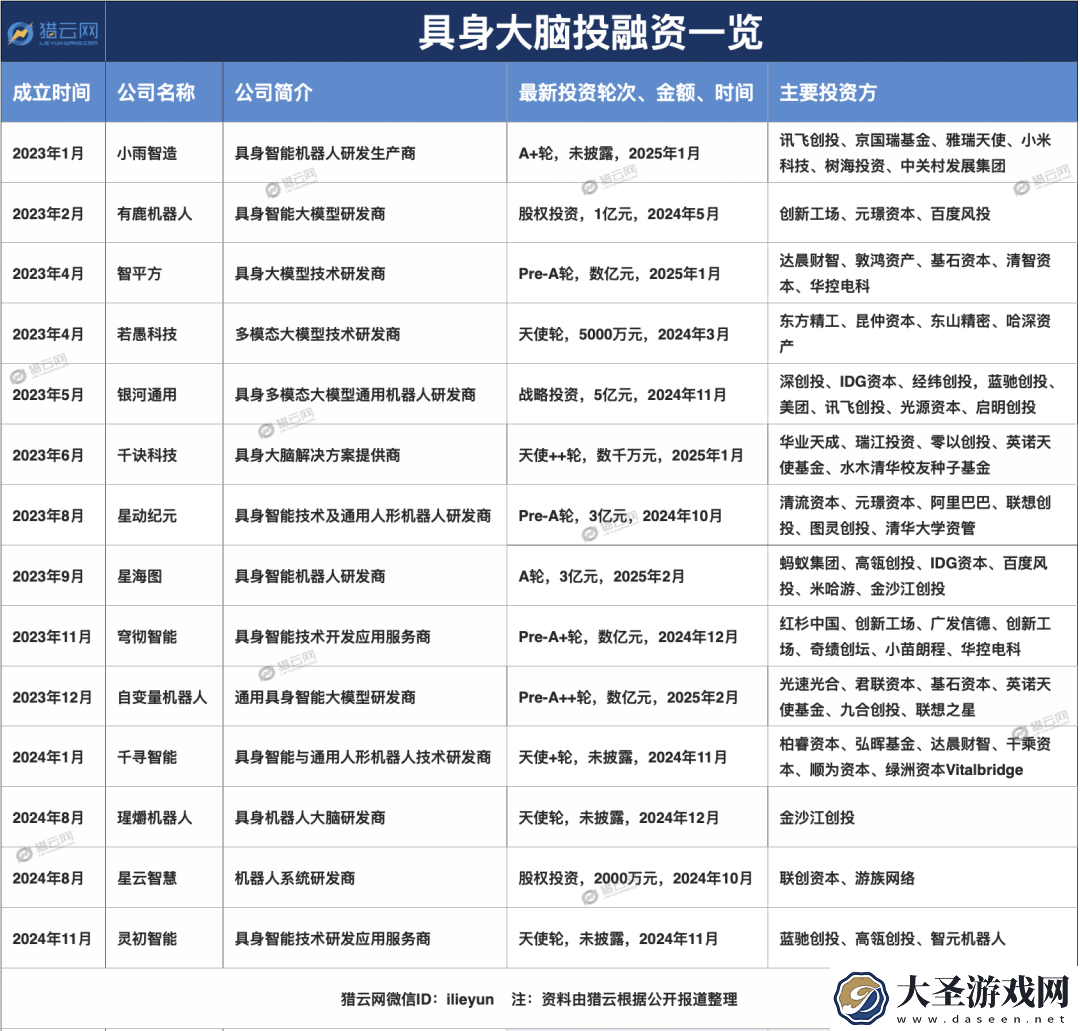Screen dimensions: 1080x1031
Task: Click investors cell 蓝驰创投、高瓴创投、智元机器人
Action: [893, 939]
